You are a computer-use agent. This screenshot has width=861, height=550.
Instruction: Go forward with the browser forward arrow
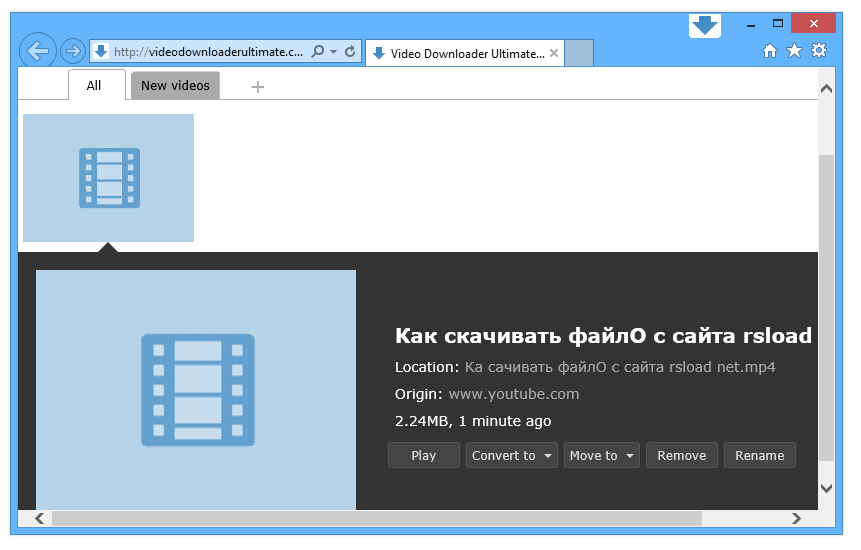pyautogui.click(x=72, y=52)
